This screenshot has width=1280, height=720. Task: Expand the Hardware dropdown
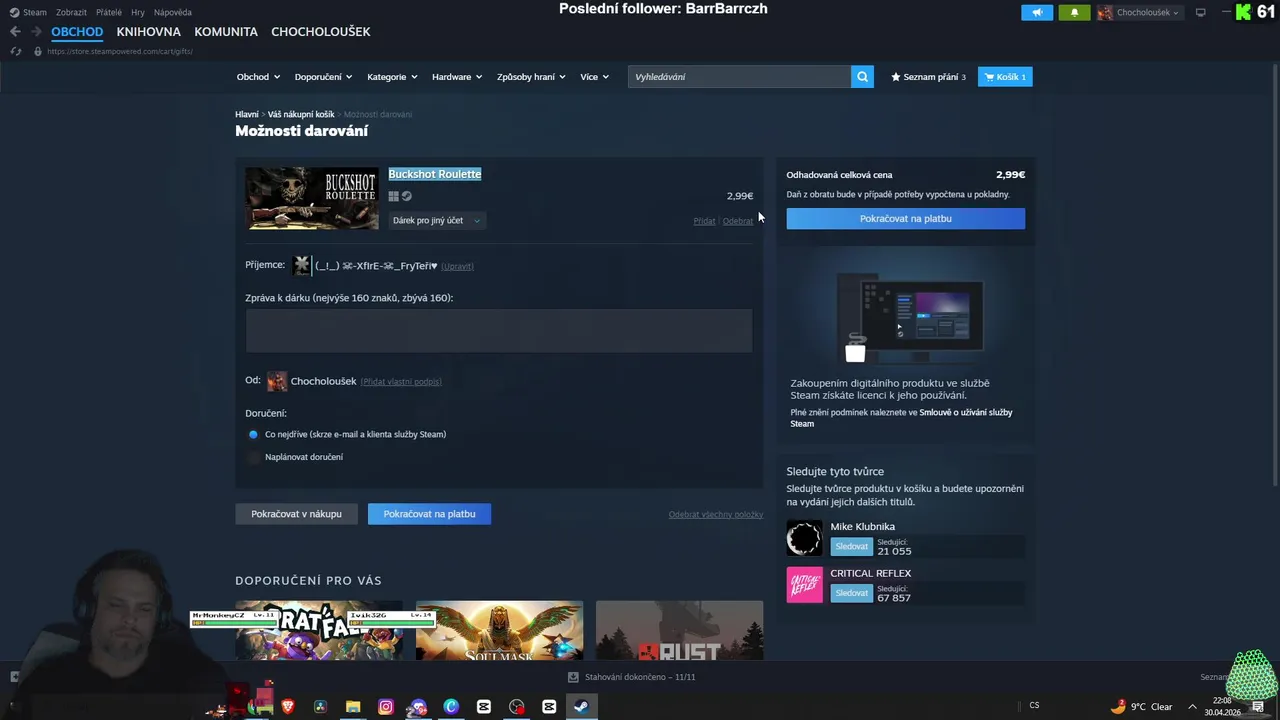(x=457, y=77)
